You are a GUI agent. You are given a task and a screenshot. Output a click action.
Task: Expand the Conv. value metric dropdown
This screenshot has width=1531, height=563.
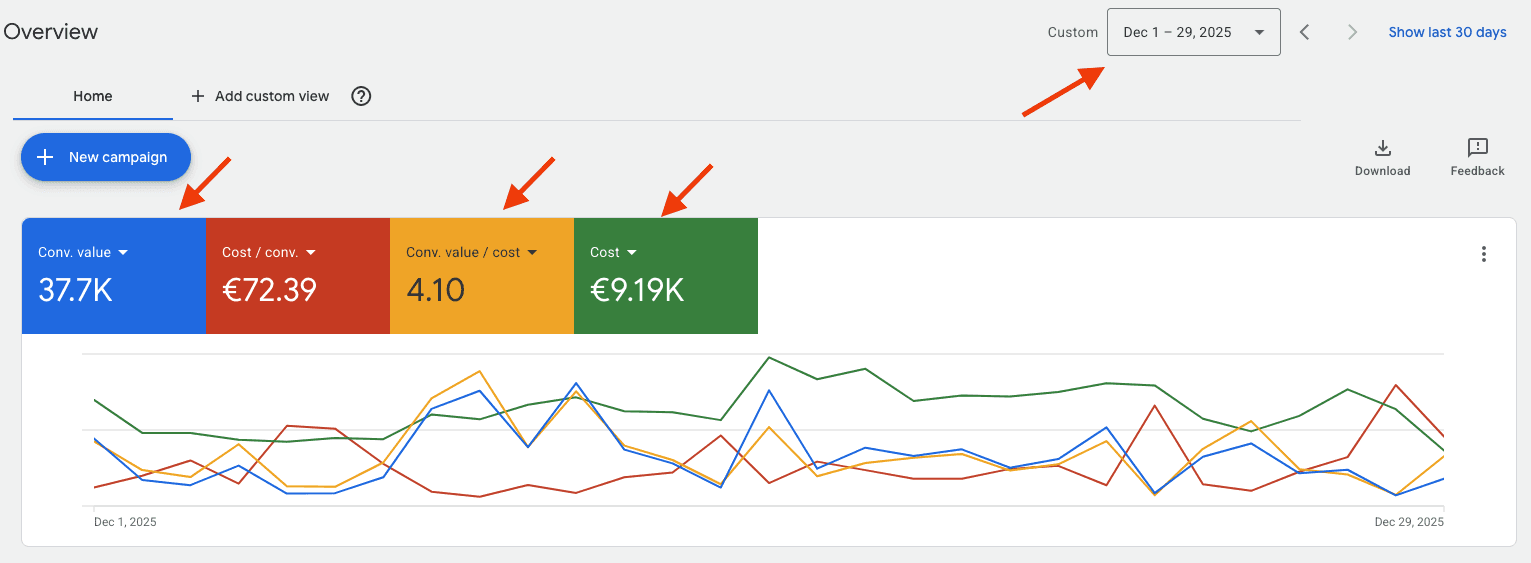(x=84, y=252)
